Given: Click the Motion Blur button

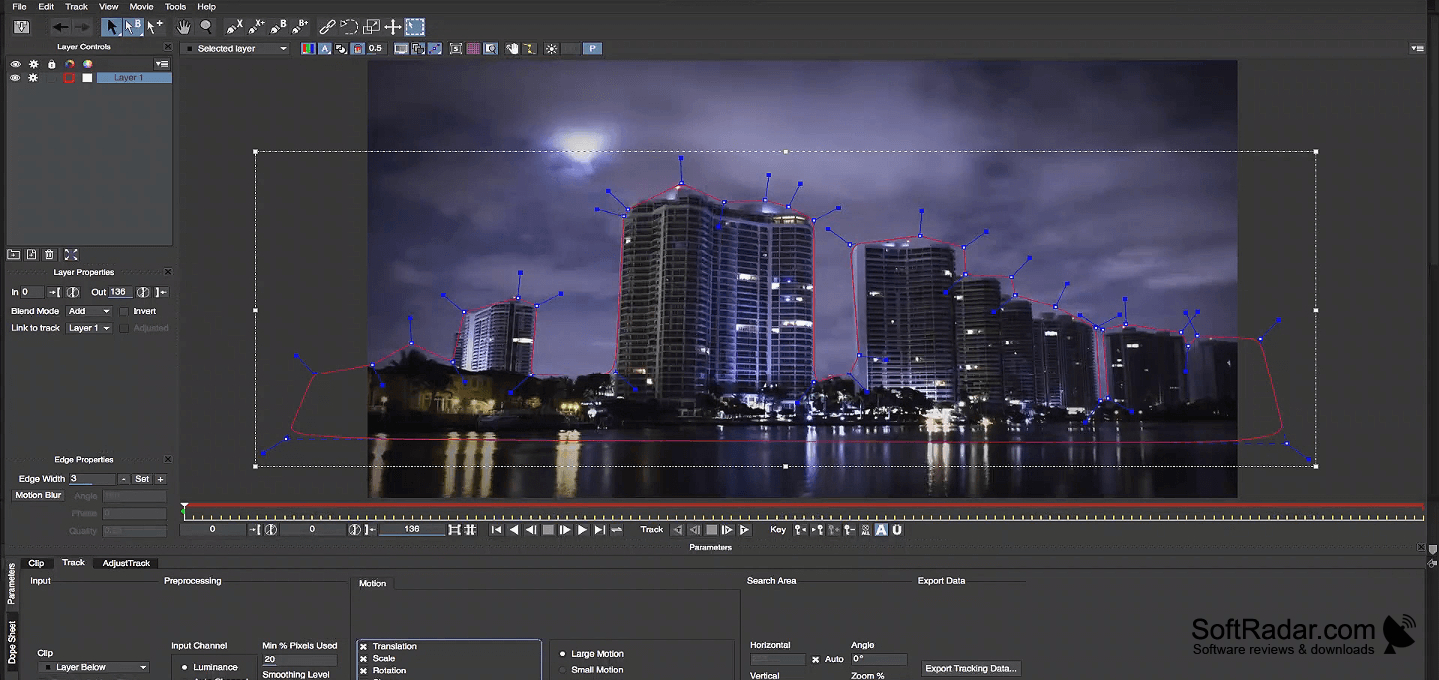Looking at the screenshot, I should coord(39,495).
